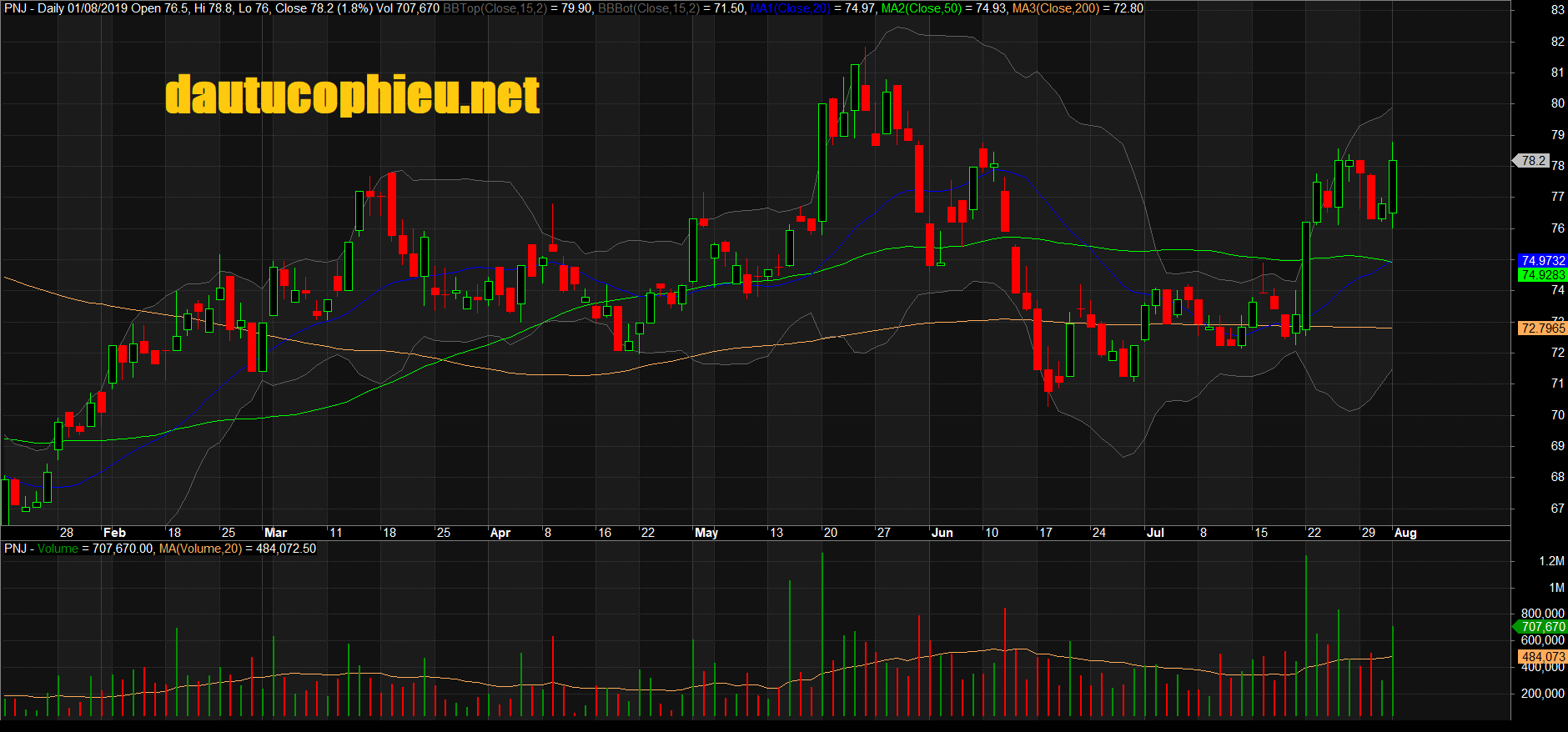Screen dimensions: 1568x732
Task: Click the Jul month label on date axis
Action: [x=1156, y=533]
